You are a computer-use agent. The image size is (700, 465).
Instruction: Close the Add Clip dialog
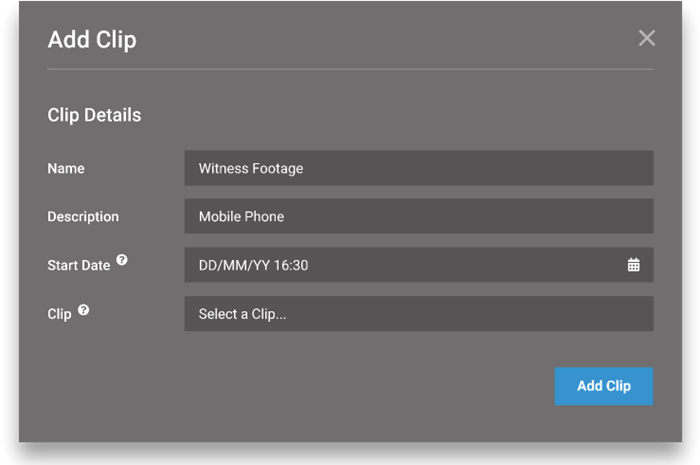point(646,38)
